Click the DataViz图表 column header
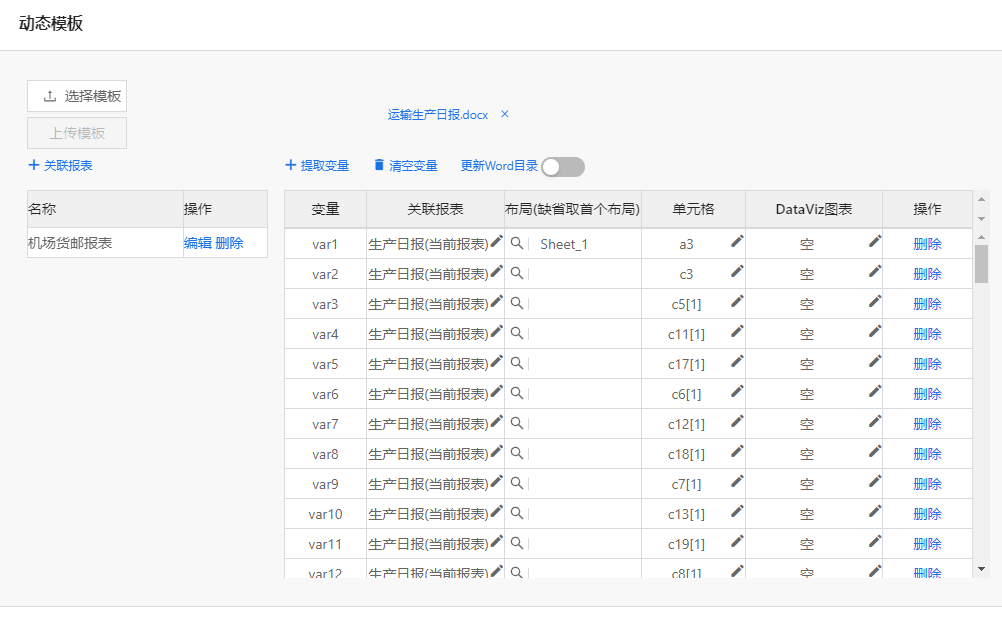 tap(813, 209)
